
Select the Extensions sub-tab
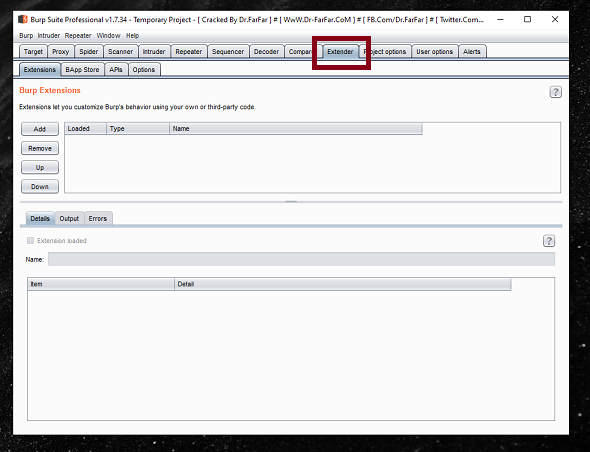(x=40, y=70)
